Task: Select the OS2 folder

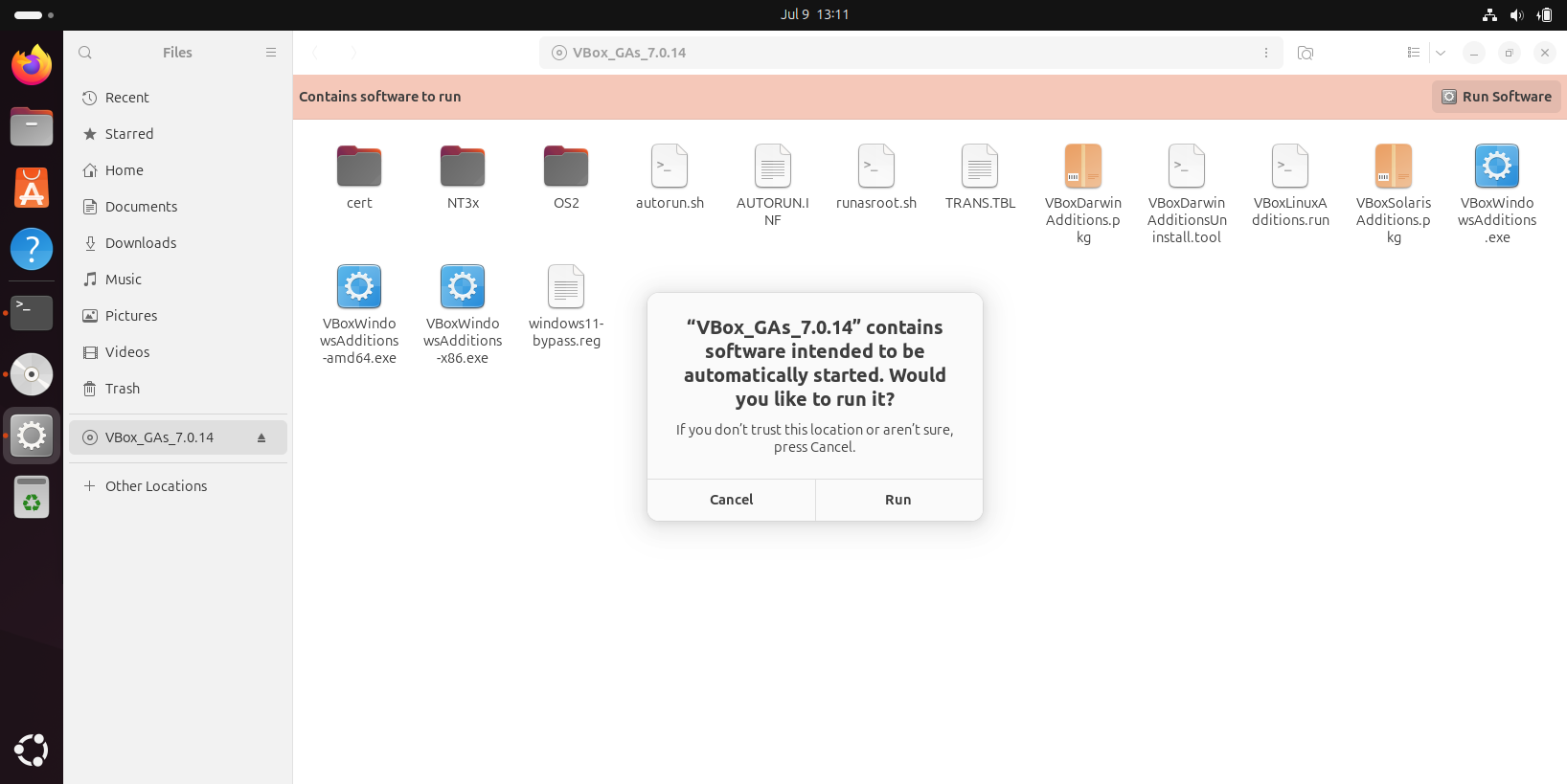Action: pyautogui.click(x=566, y=177)
